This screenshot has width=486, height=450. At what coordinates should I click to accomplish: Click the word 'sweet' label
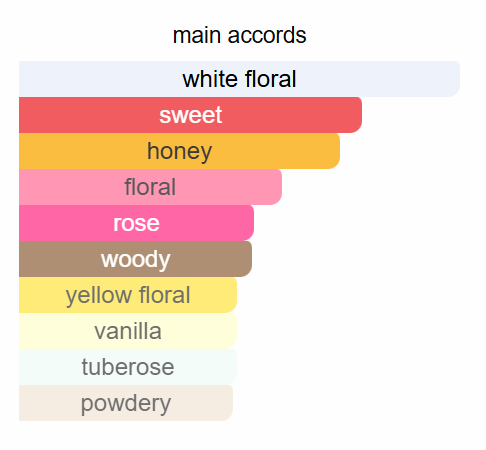click(x=191, y=115)
